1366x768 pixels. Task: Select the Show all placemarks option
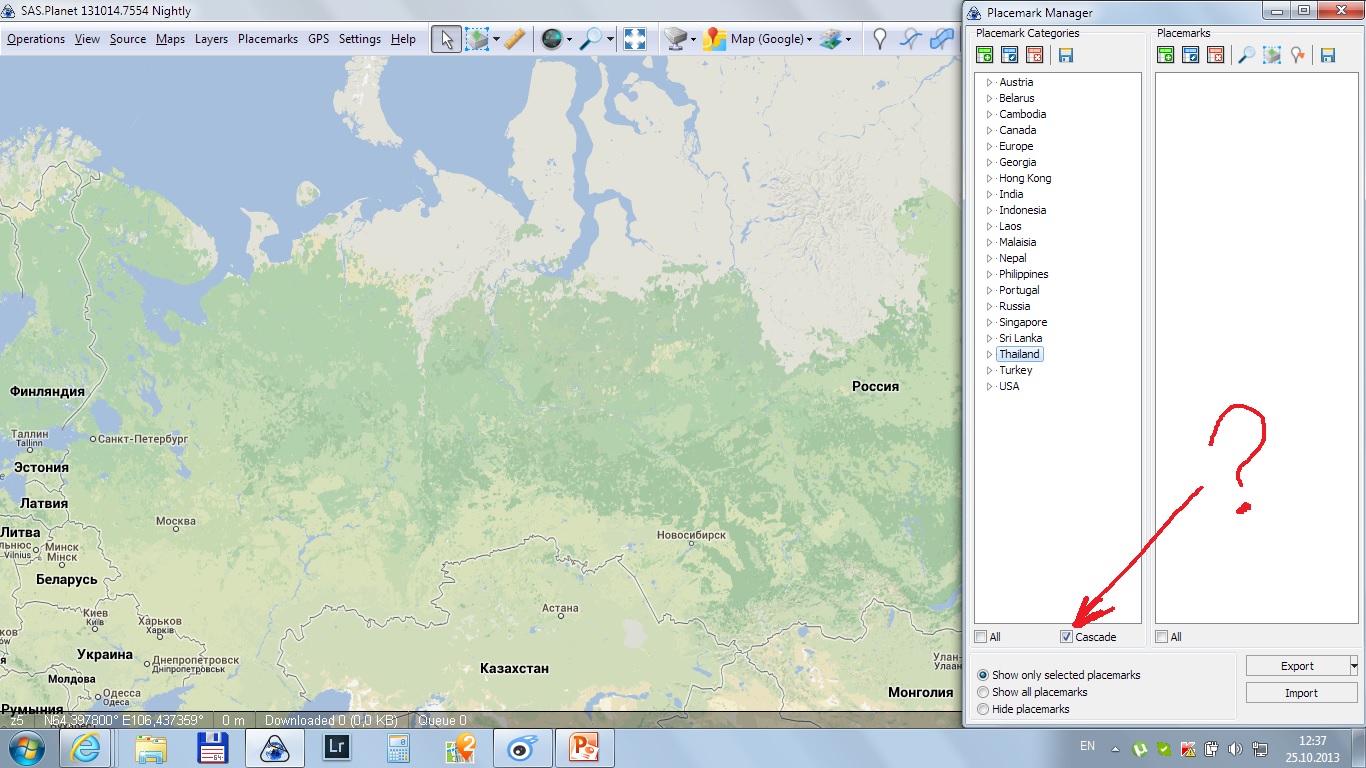[x=983, y=692]
